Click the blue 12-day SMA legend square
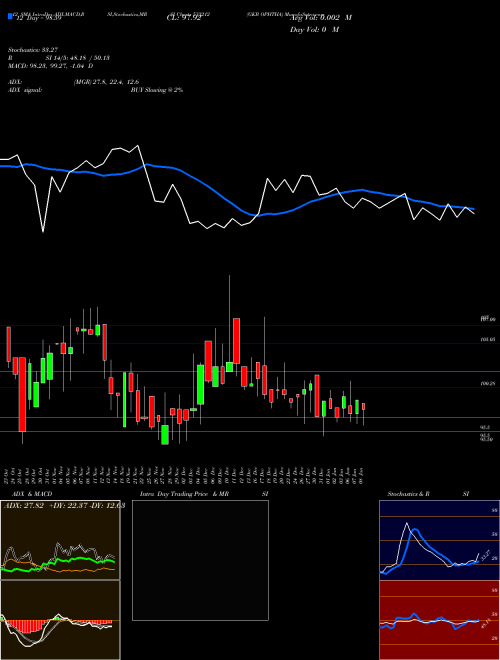 (10, 16)
